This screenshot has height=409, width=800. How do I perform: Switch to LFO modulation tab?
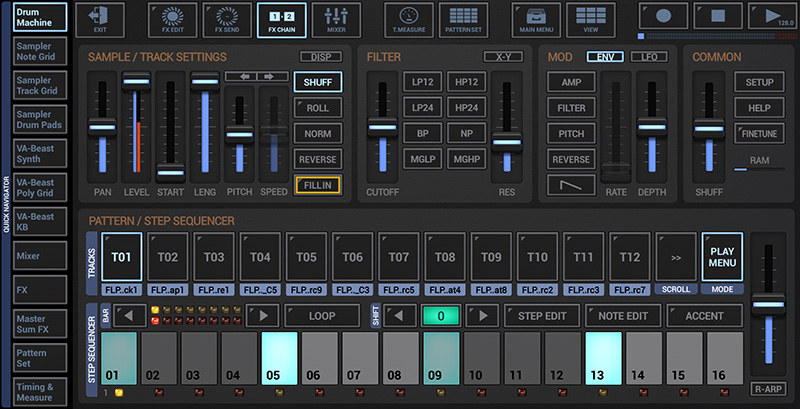[x=650, y=57]
